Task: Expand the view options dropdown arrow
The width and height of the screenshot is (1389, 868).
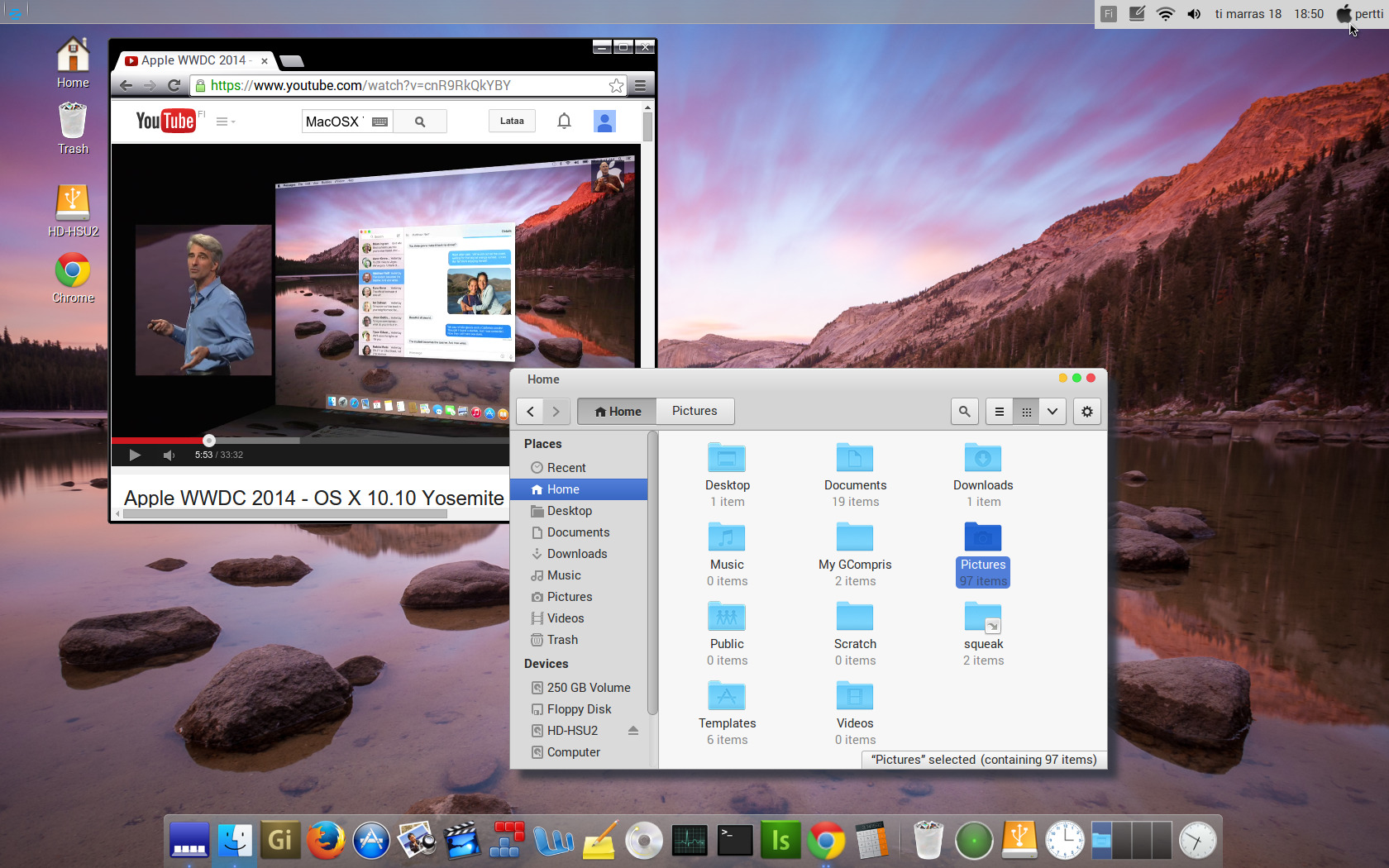Action: tap(1052, 412)
